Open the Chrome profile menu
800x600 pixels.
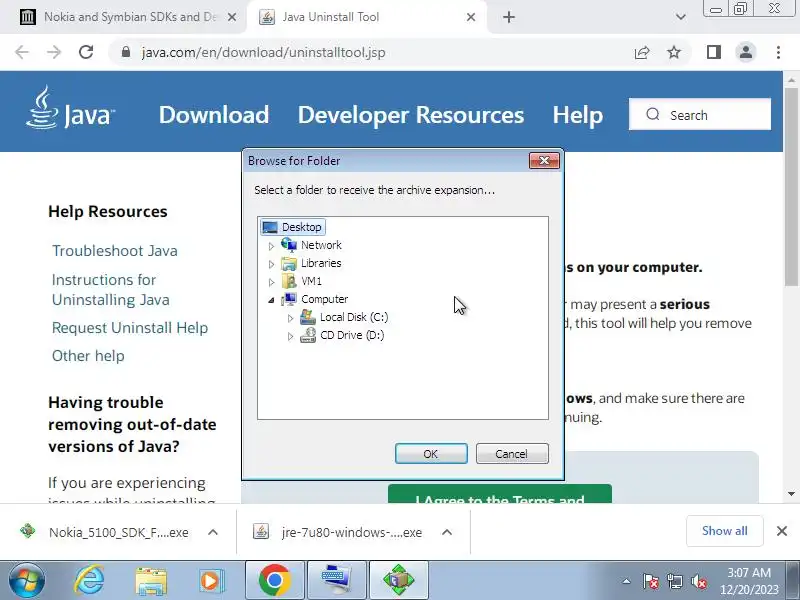coord(745,52)
